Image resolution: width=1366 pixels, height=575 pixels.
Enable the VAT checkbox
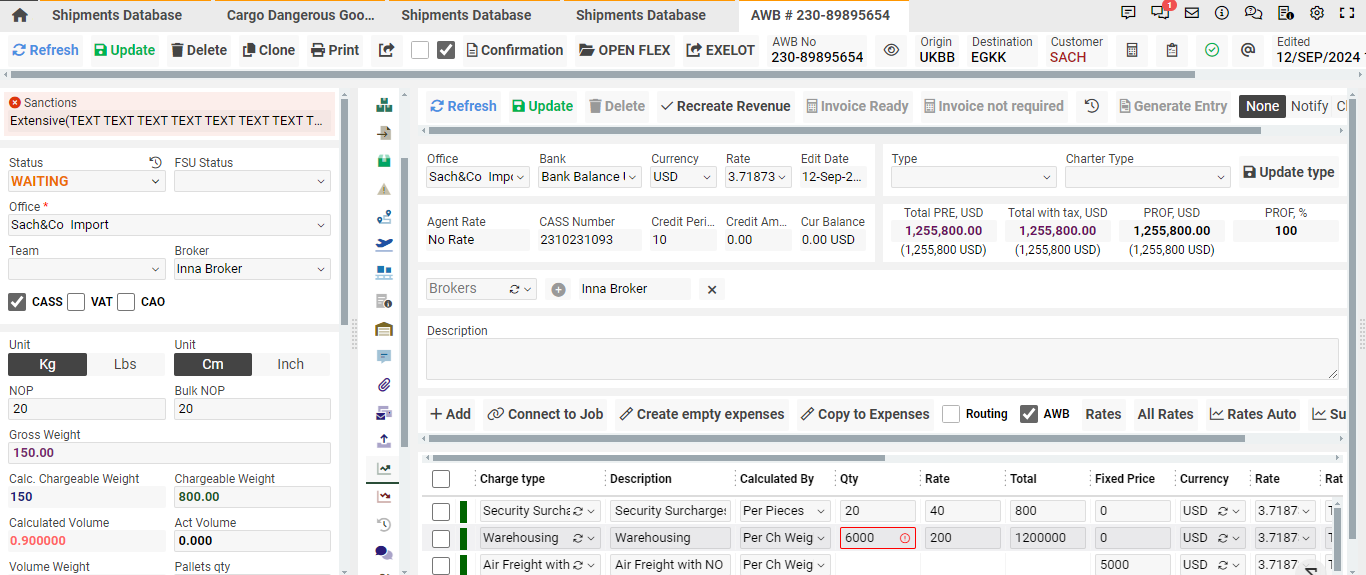(76, 302)
